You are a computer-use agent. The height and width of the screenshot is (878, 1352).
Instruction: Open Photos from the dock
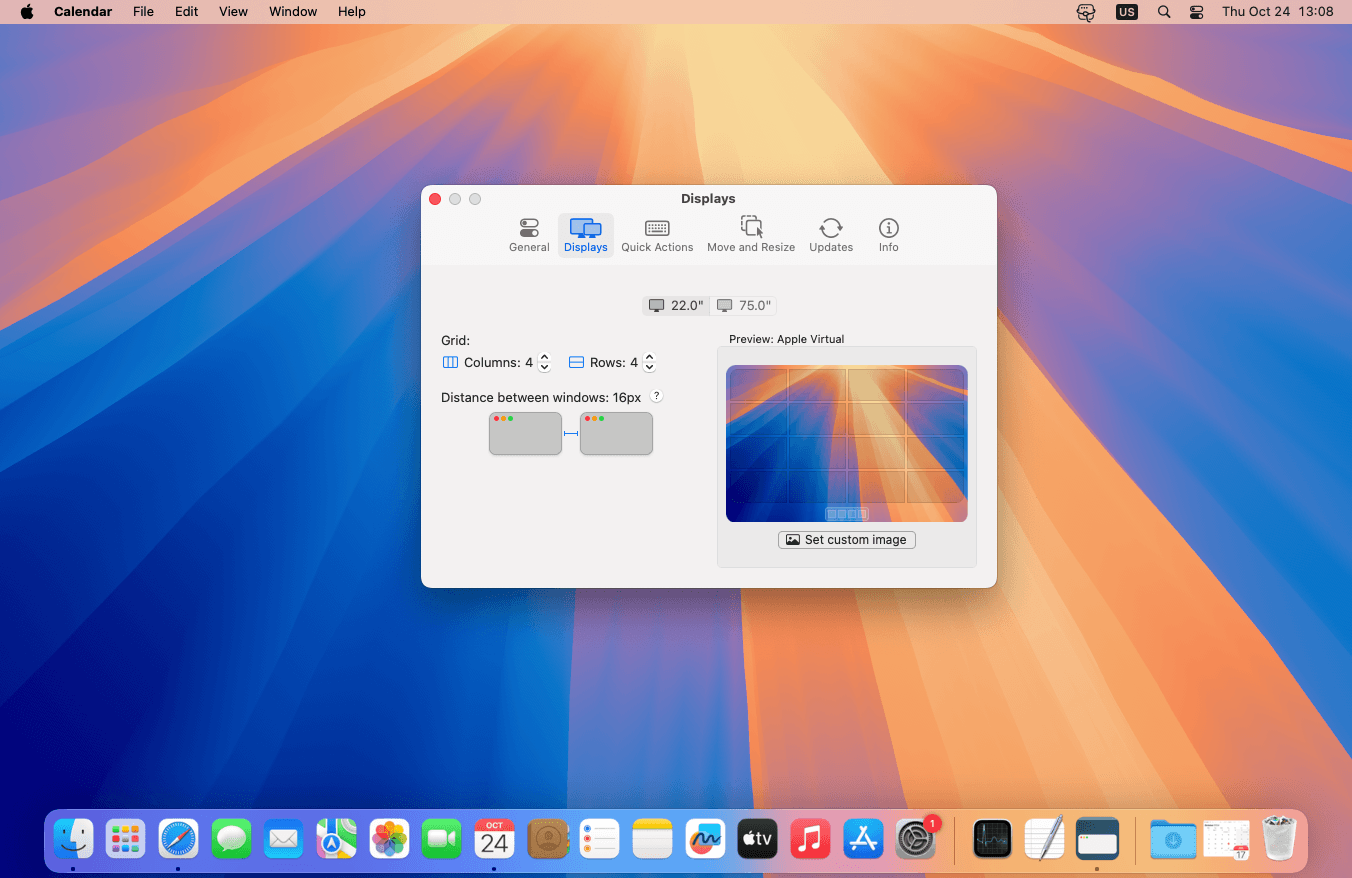click(x=389, y=839)
